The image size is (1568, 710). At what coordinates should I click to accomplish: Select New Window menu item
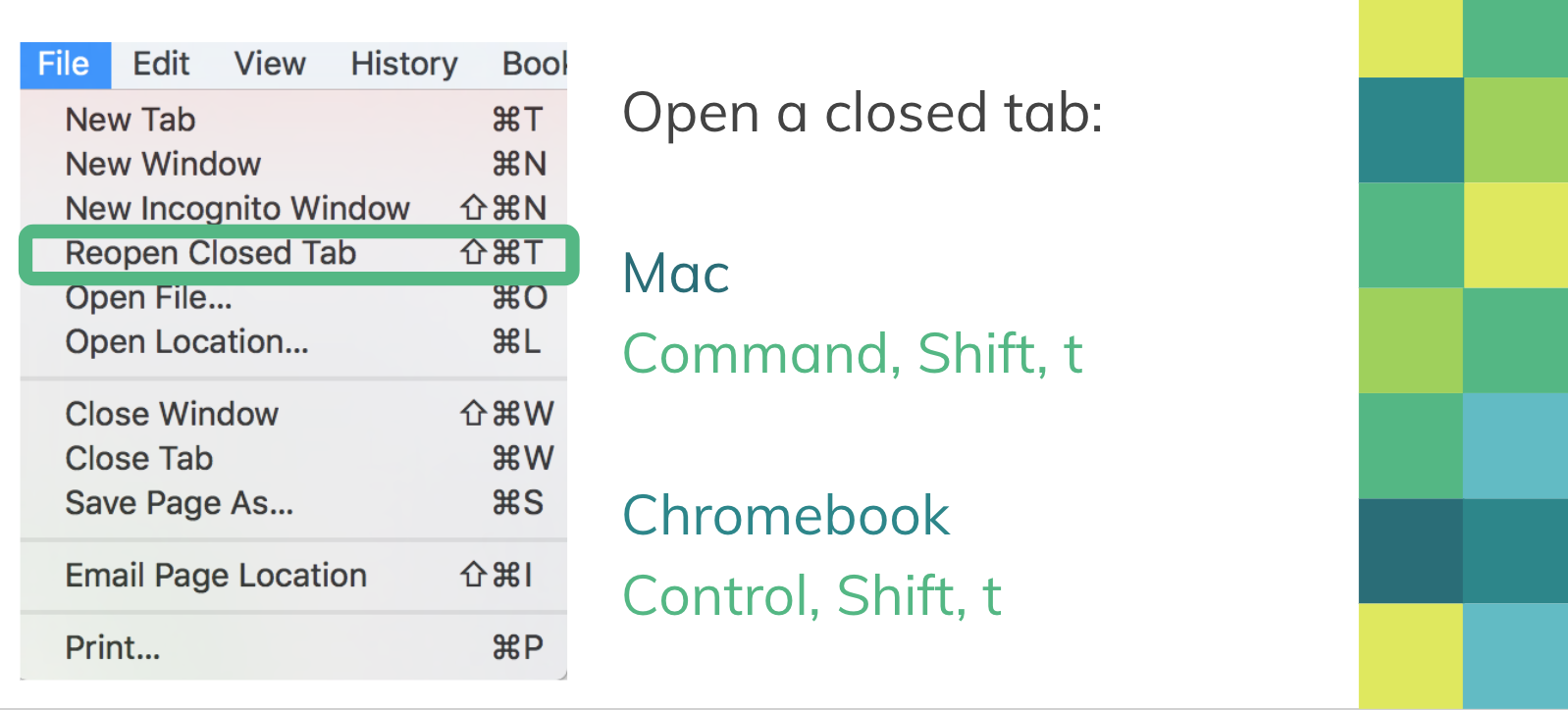(x=163, y=164)
